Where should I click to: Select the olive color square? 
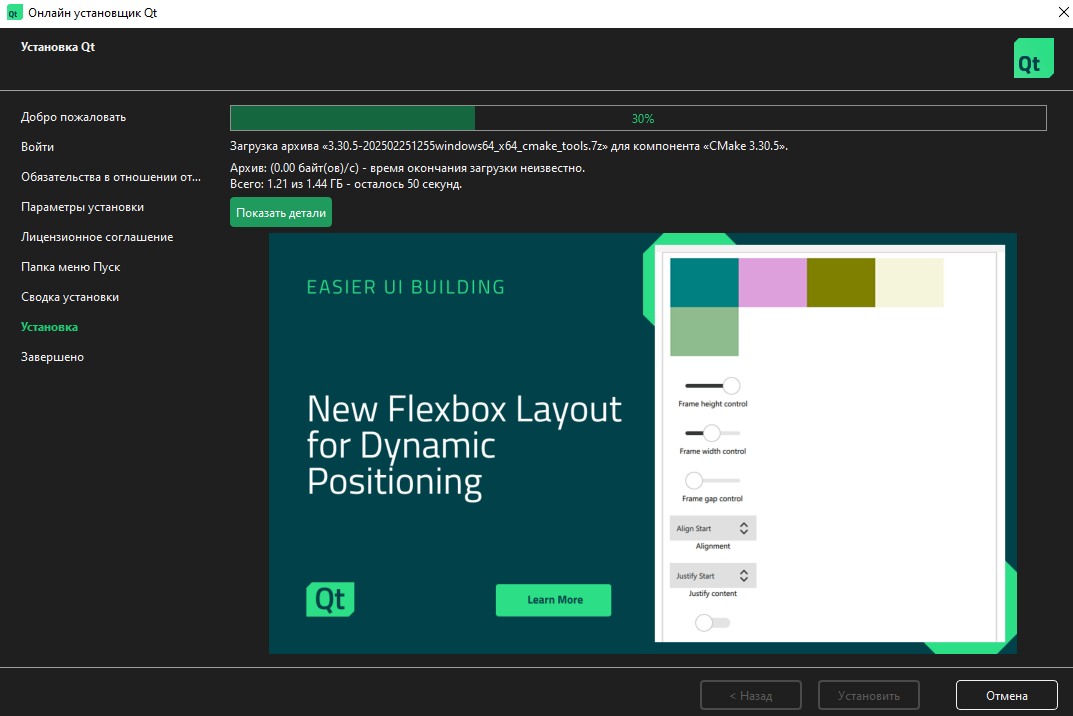click(840, 282)
